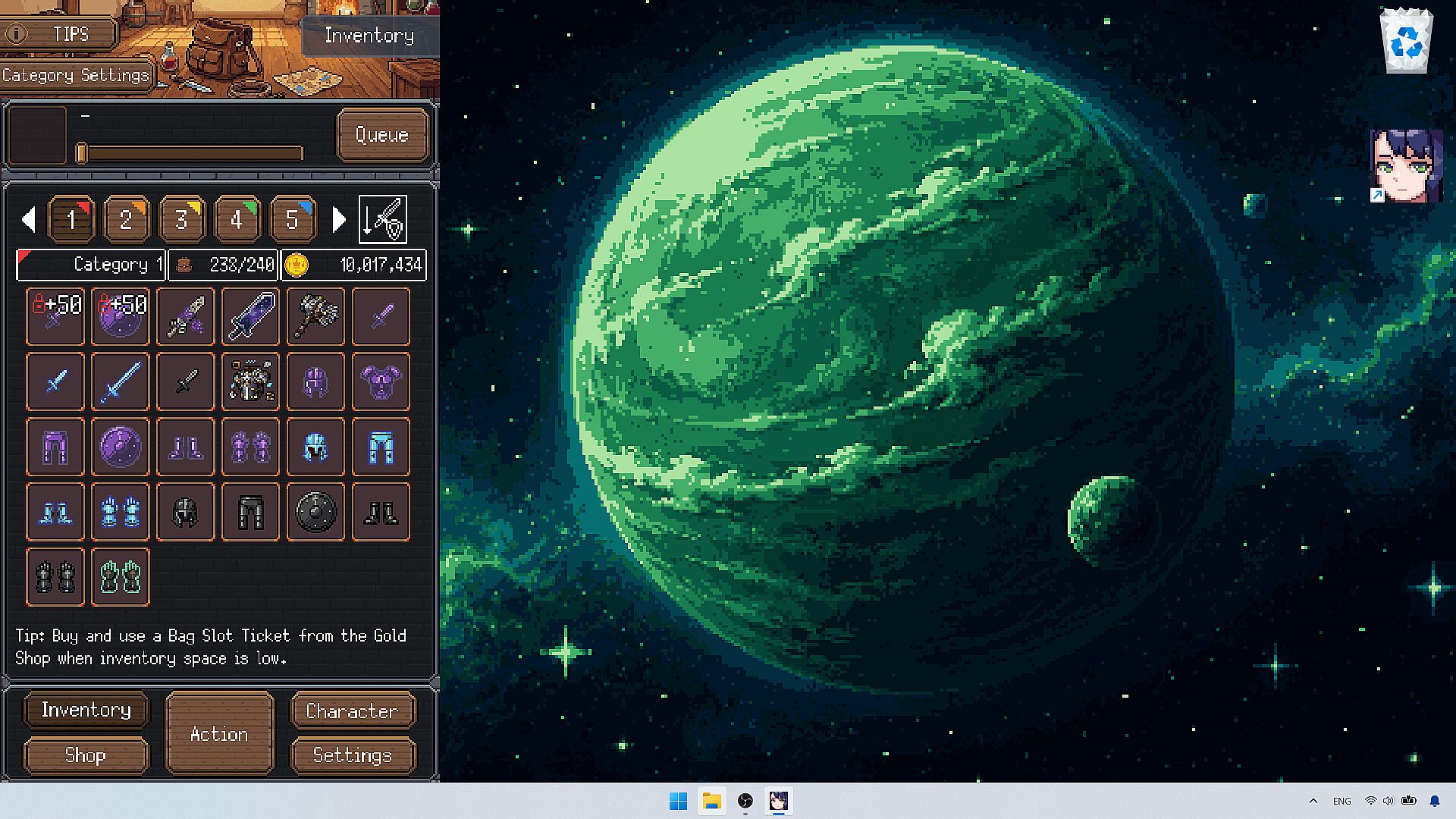This screenshot has width=1456, height=819.
Task: Open the ENG language indicator
Action: click(x=1342, y=801)
